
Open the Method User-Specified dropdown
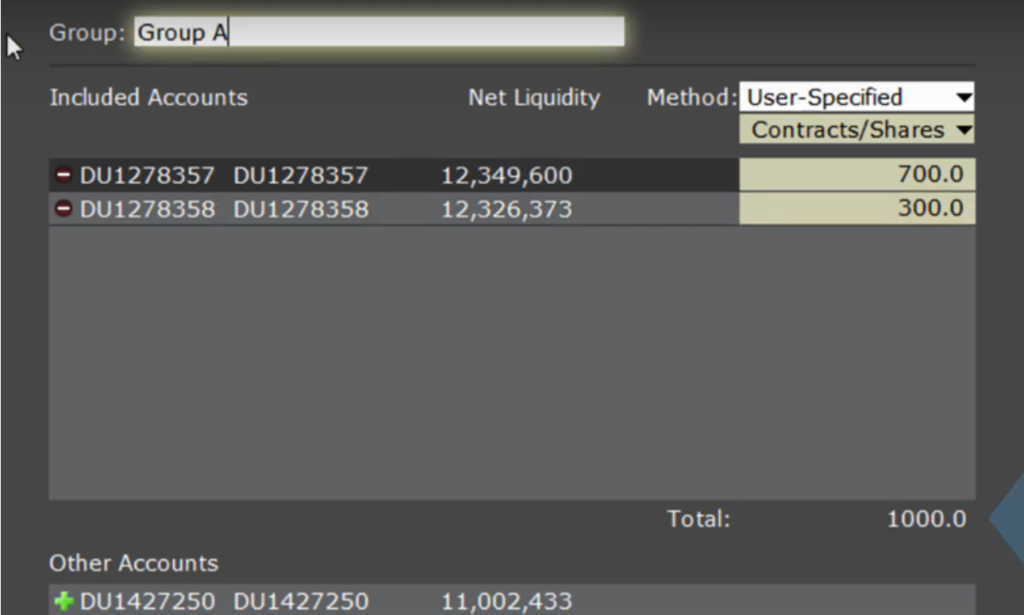click(x=856, y=97)
